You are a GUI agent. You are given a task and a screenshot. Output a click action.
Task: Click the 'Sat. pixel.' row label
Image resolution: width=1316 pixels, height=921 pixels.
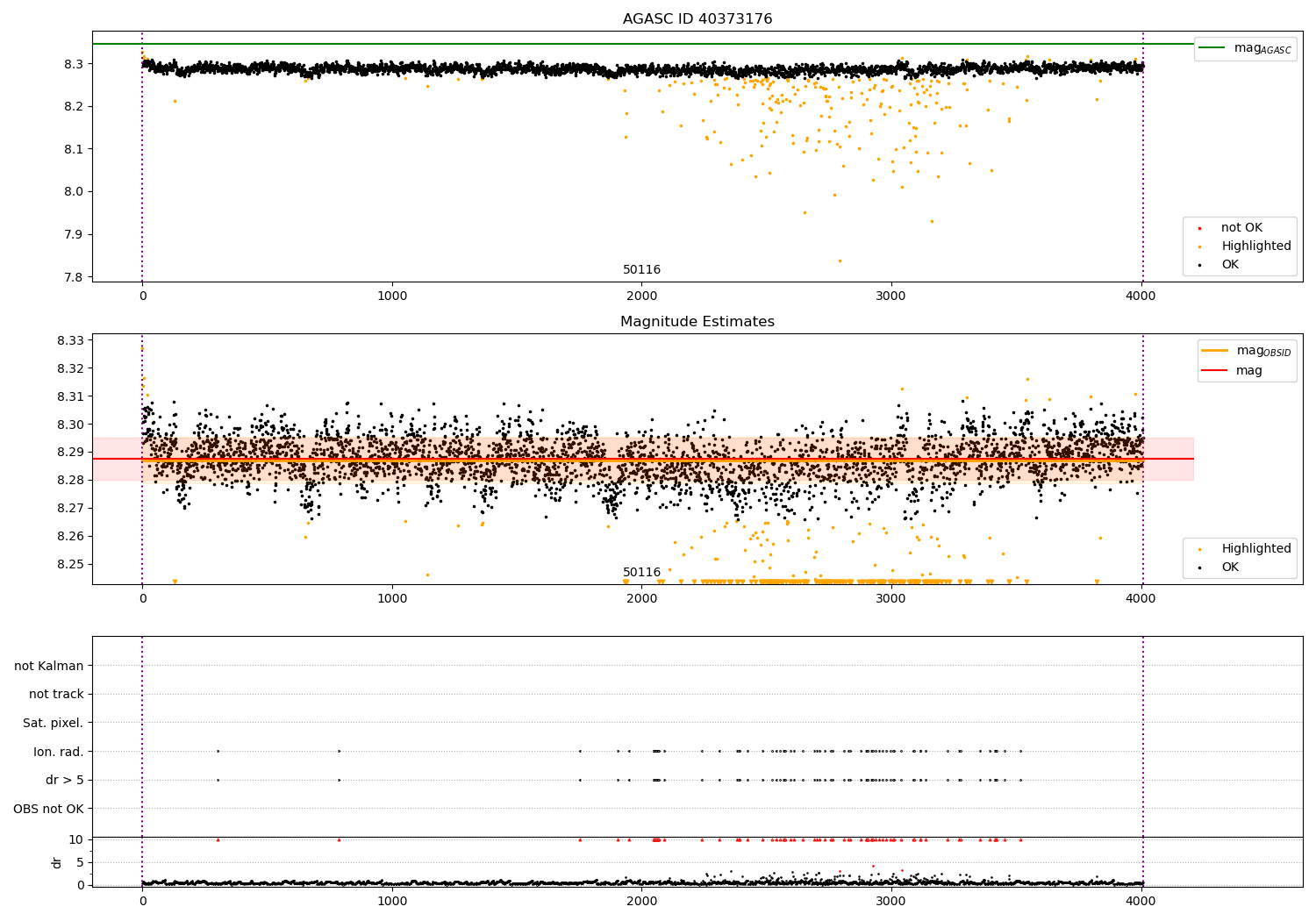(x=54, y=724)
